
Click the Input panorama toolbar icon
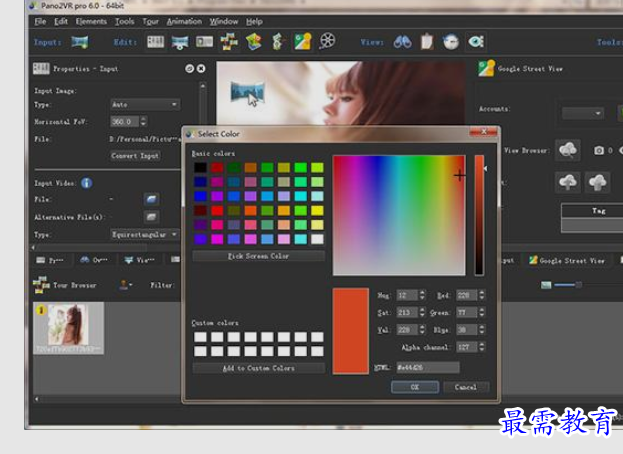click(80, 42)
